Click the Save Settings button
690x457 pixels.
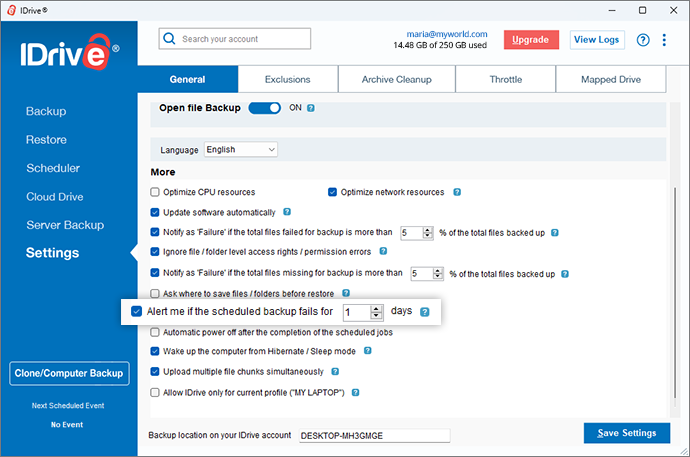coord(627,433)
